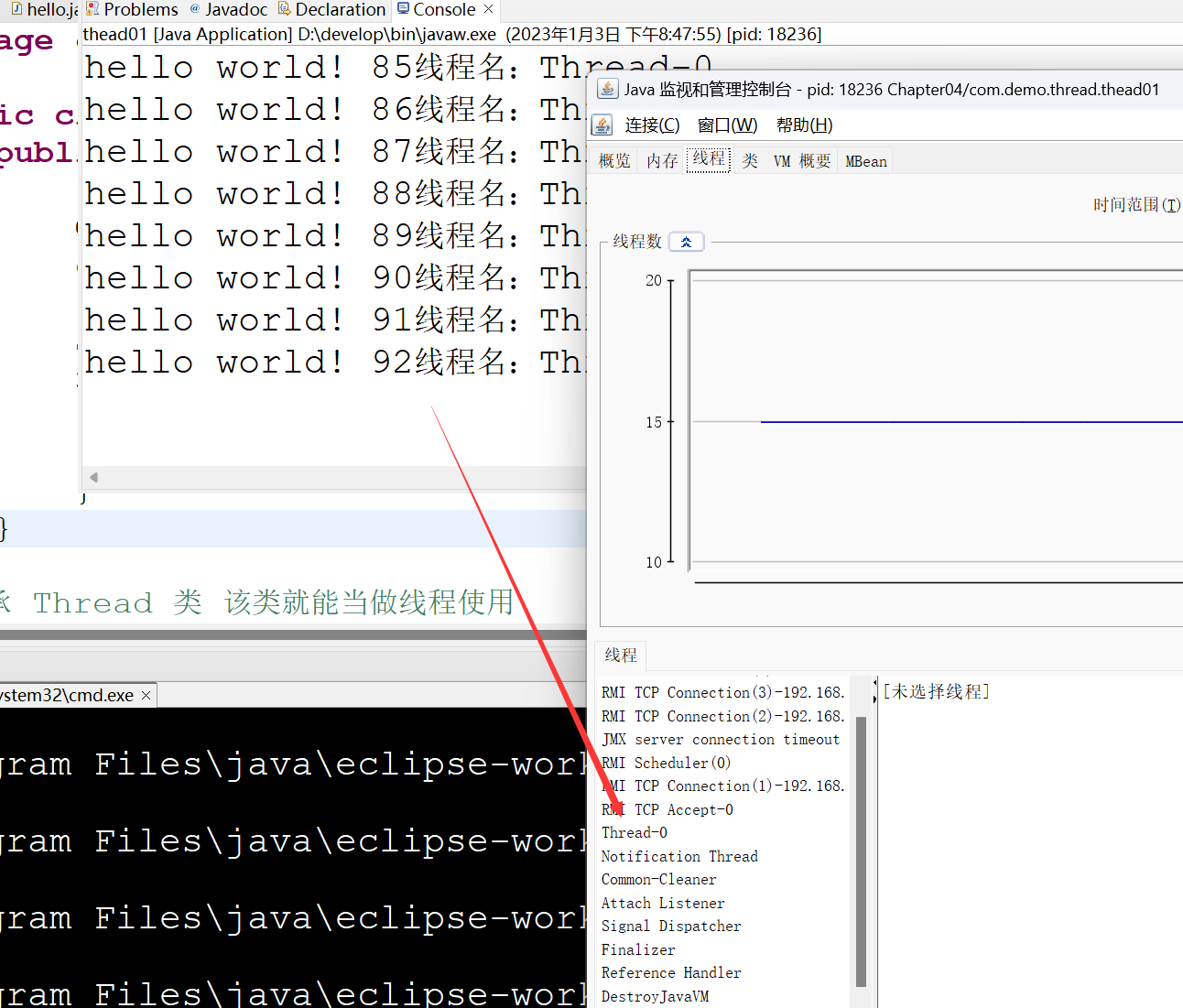Select the Finalizer thread
The width and height of the screenshot is (1183, 1008).
point(638,950)
